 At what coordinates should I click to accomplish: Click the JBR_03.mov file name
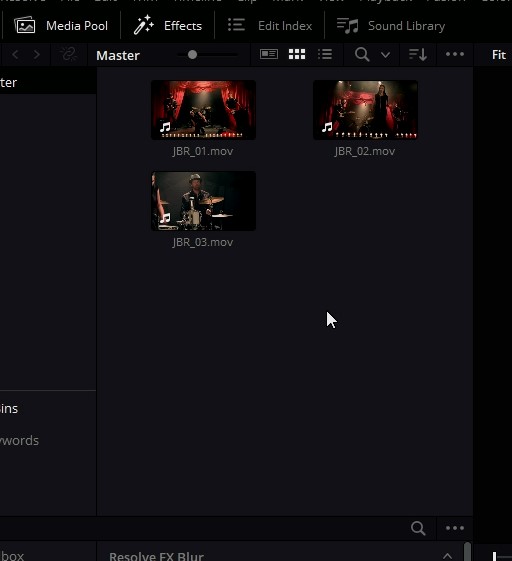point(203,243)
